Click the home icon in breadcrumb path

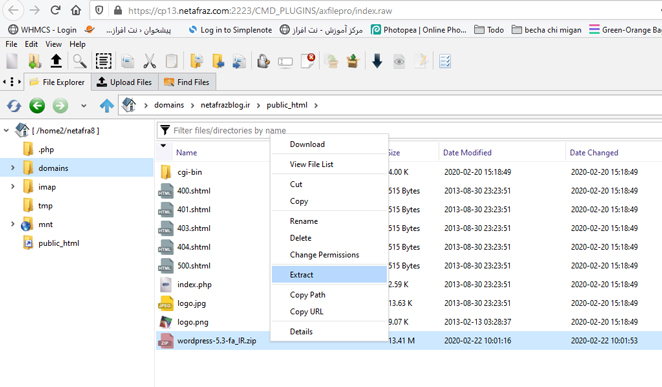coord(129,105)
